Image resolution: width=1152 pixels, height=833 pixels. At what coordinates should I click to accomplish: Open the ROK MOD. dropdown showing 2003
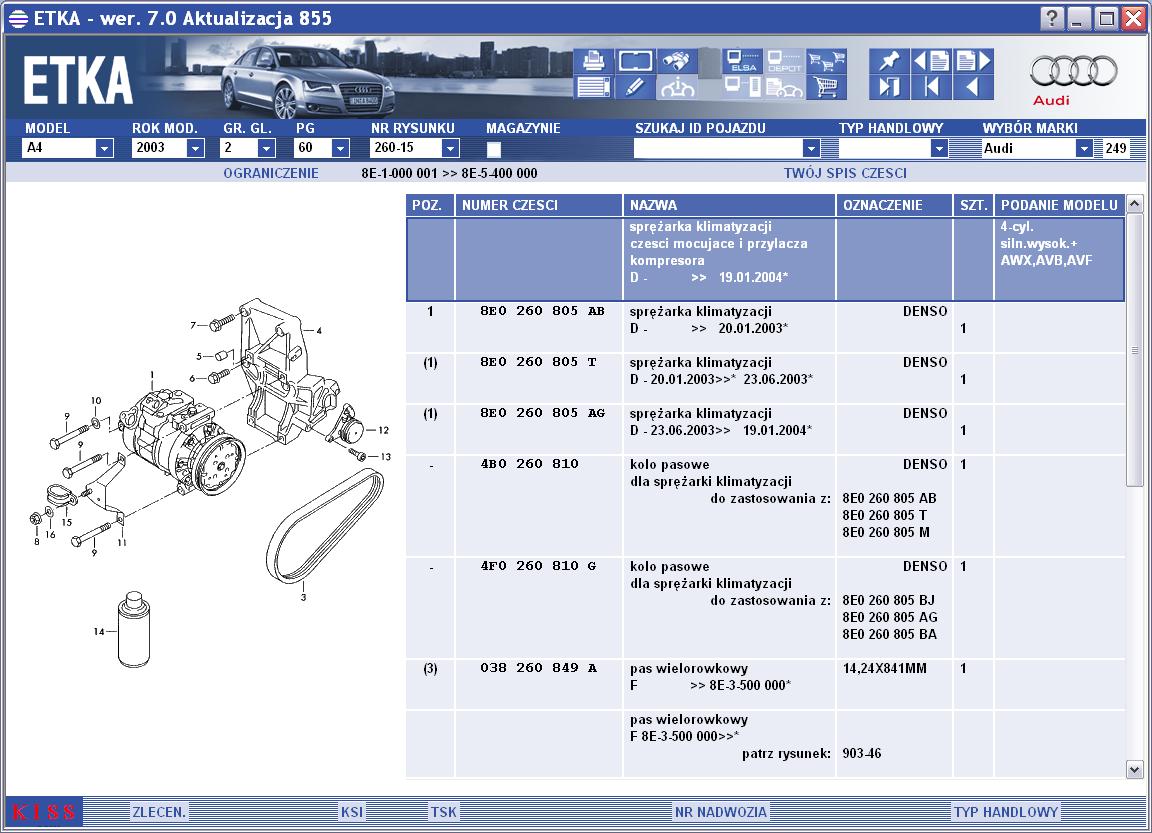[195, 148]
